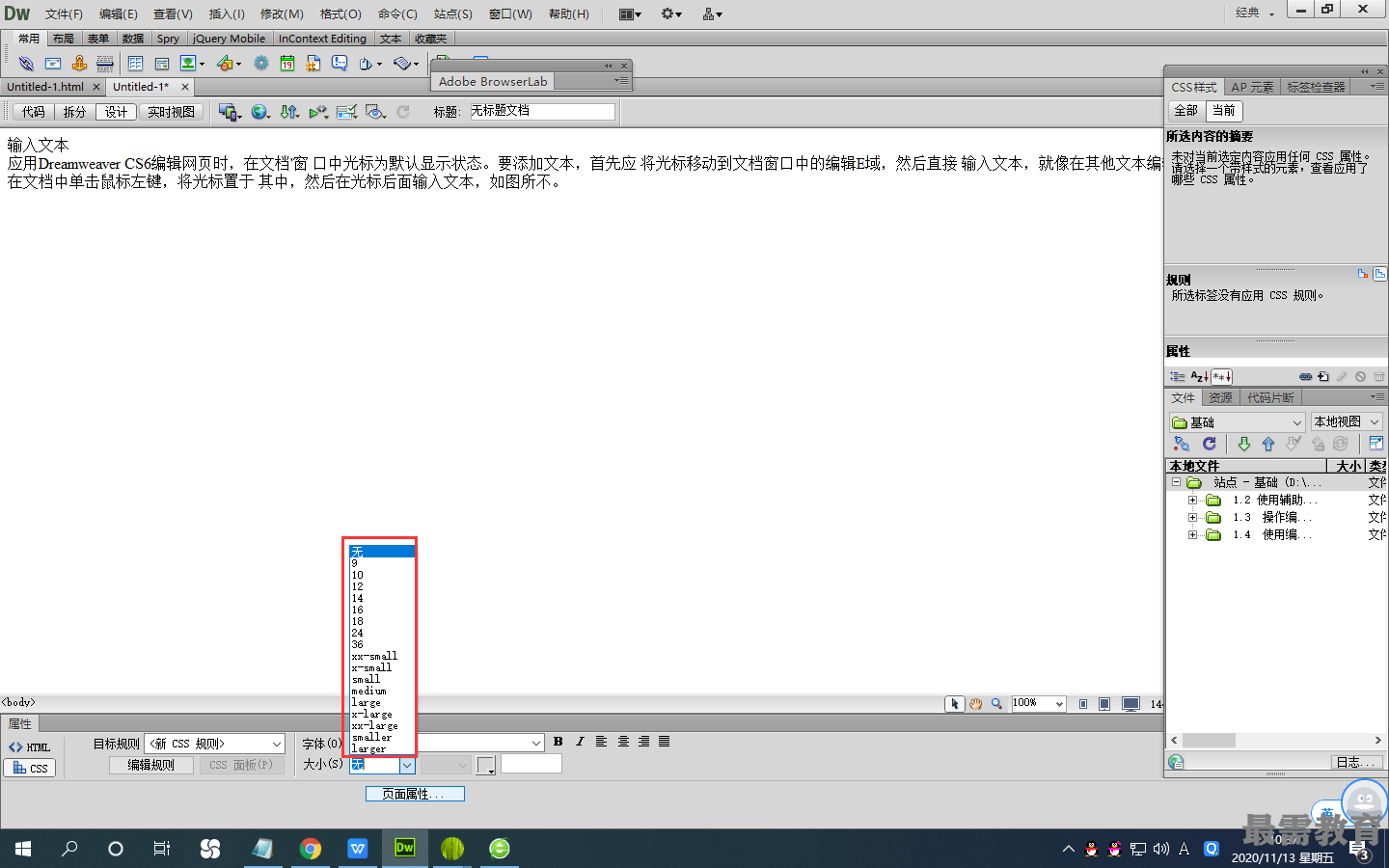
Task: Open the site selector dropdown
Action: [x=1297, y=422]
